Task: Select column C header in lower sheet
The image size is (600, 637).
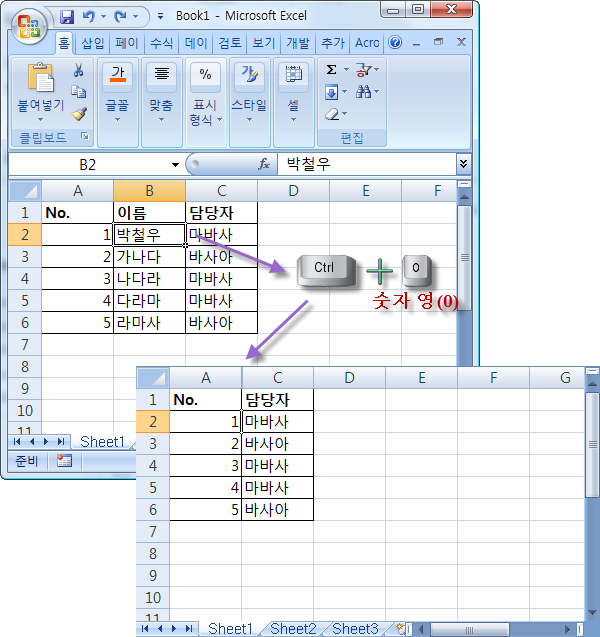Action: [x=277, y=378]
